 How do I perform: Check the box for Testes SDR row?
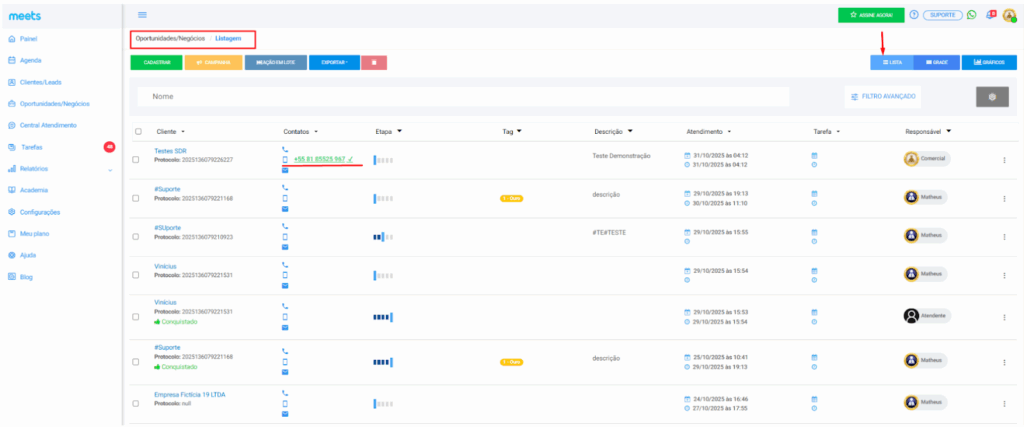click(x=135, y=160)
